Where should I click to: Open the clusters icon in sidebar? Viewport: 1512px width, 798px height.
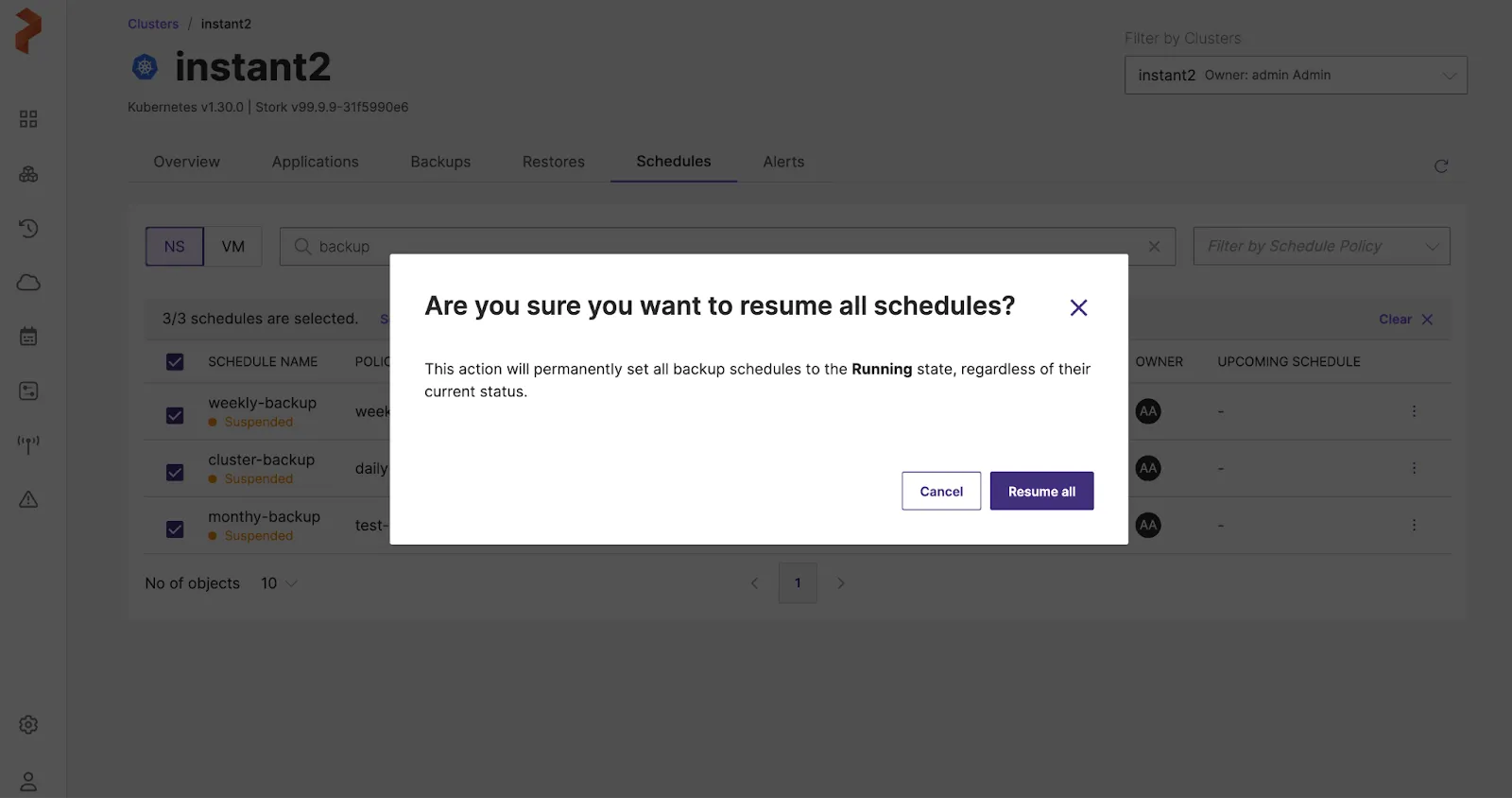28,174
